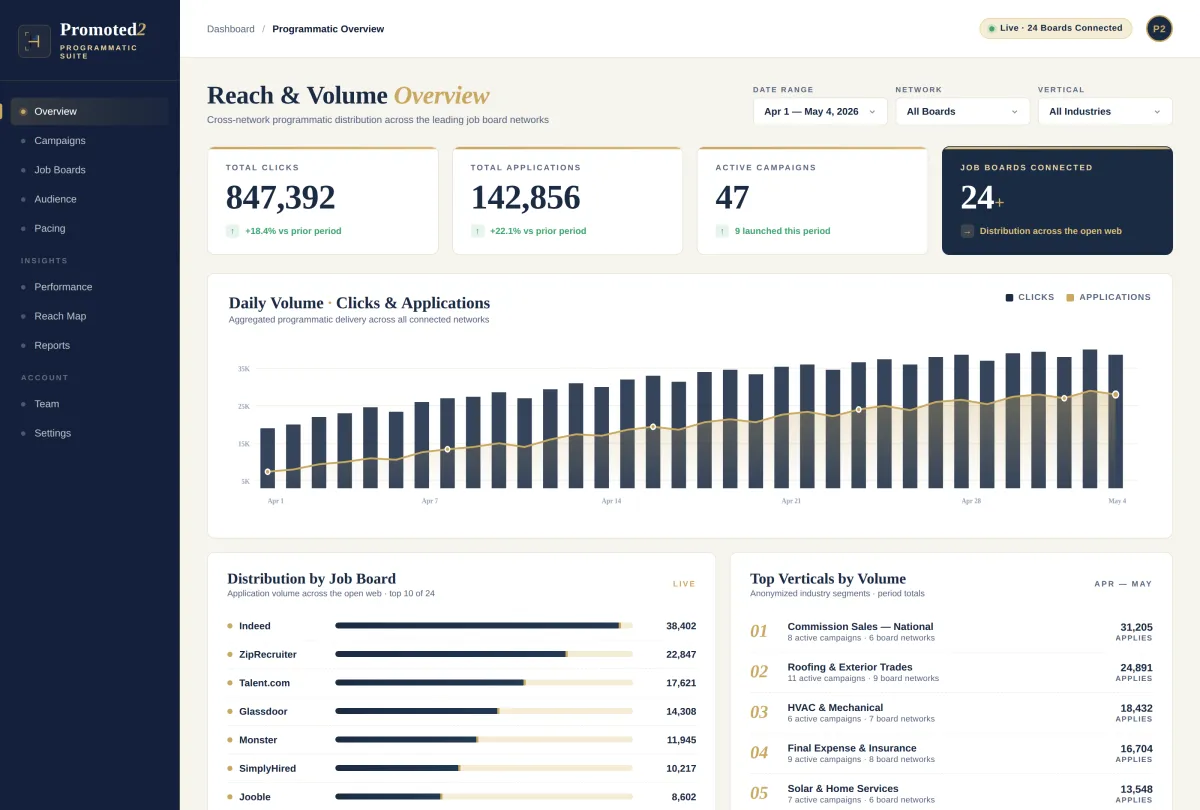The width and height of the screenshot is (1200, 810).
Task: Click up-arrow trend icon under Total Applications
Action: tap(477, 231)
